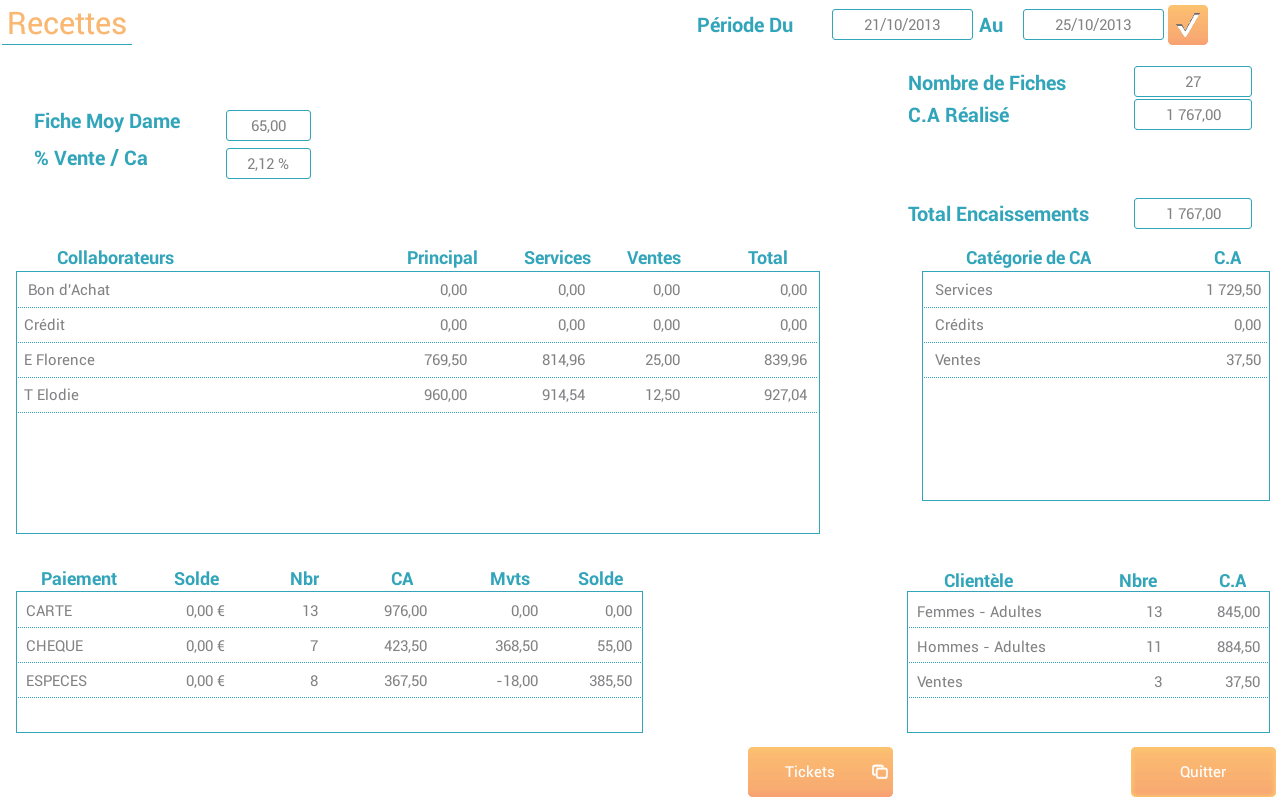Click the % Vente / Ca field
1280x800 pixels.
click(x=268, y=164)
